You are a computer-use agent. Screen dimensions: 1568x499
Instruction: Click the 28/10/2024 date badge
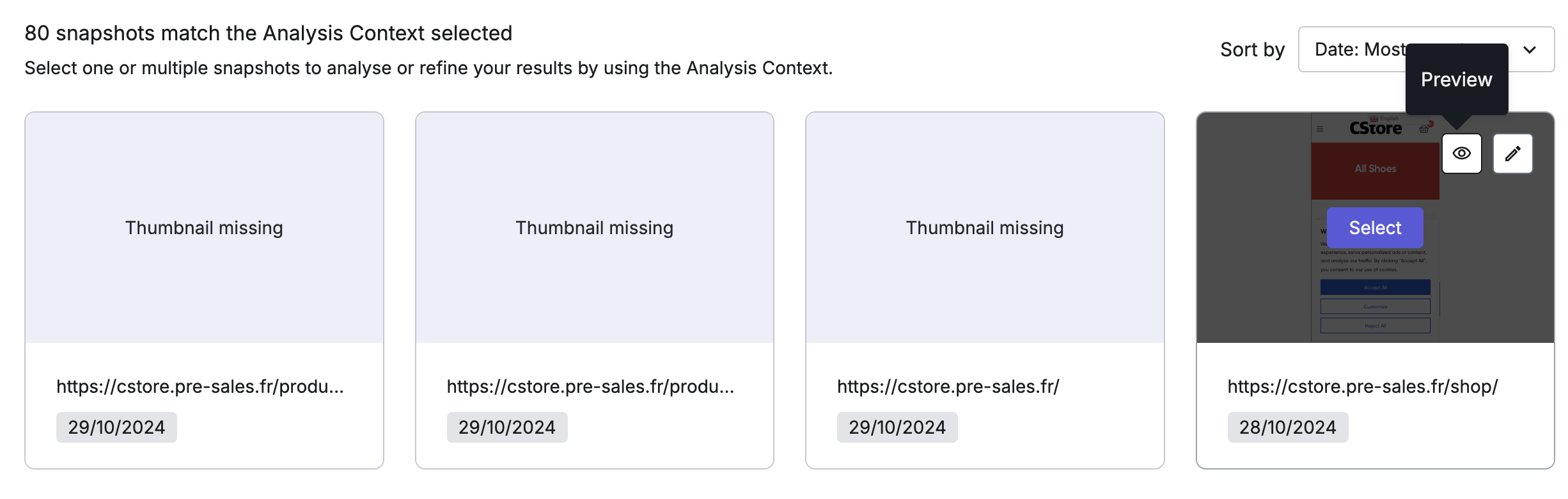[x=1287, y=427]
